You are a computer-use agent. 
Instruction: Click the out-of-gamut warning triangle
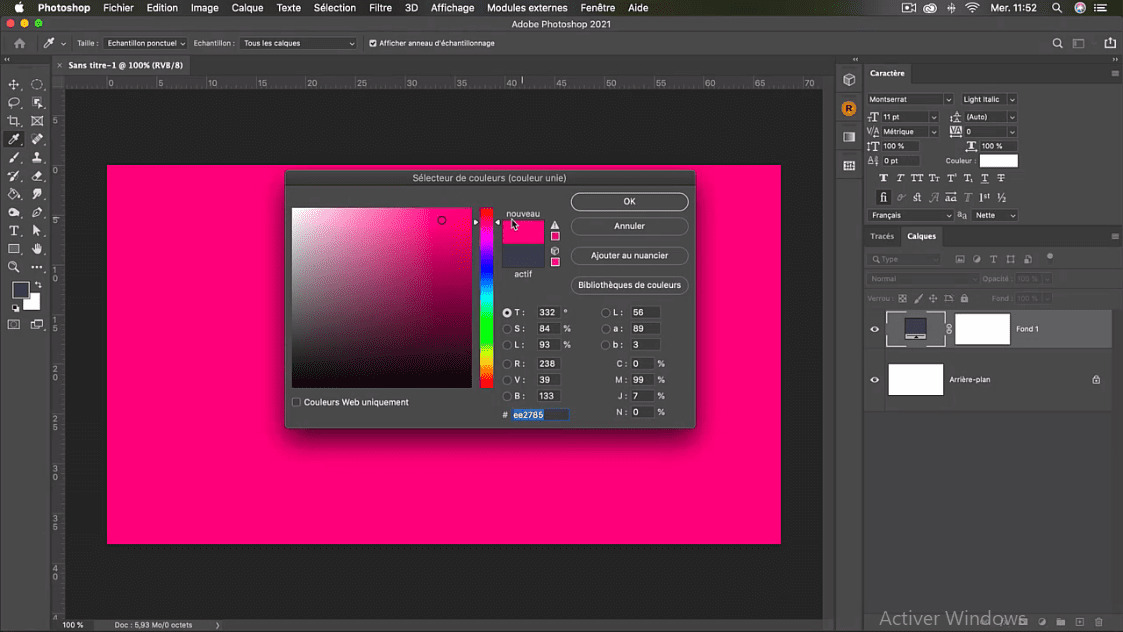(555, 225)
